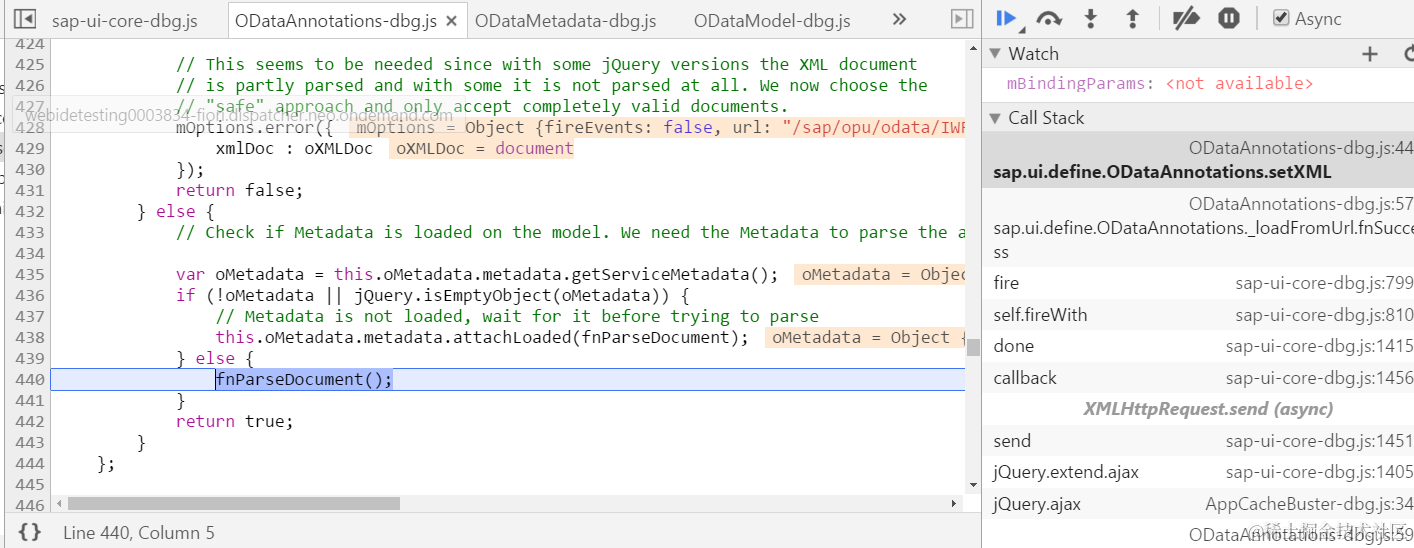1414x548 pixels.
Task: Close the ODataAnnotations-dbg.js tab
Action: click(x=451, y=21)
